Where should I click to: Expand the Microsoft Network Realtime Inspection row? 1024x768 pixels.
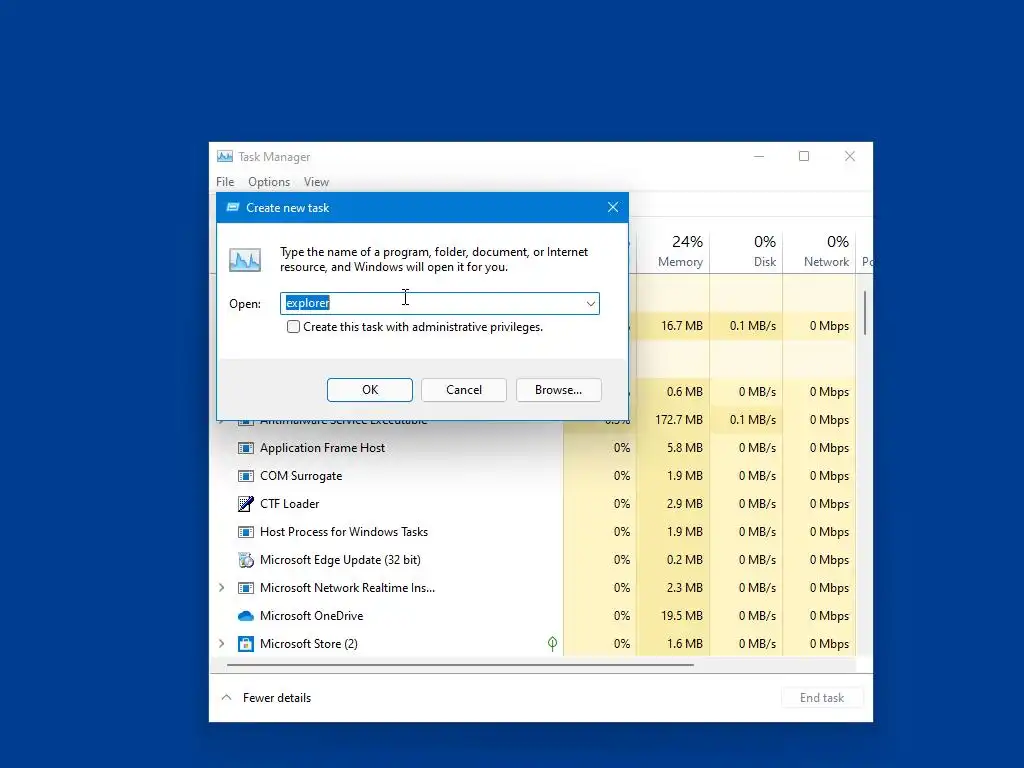(x=221, y=588)
